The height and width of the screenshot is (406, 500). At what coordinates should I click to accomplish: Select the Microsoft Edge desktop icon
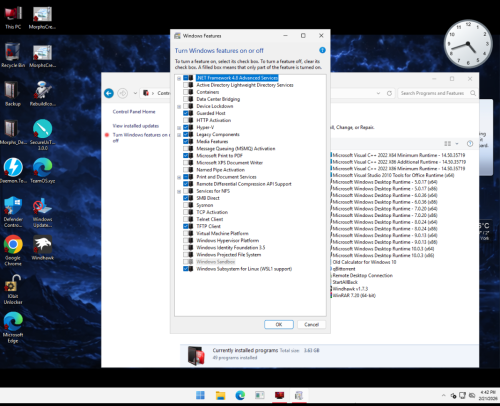click(x=13, y=327)
